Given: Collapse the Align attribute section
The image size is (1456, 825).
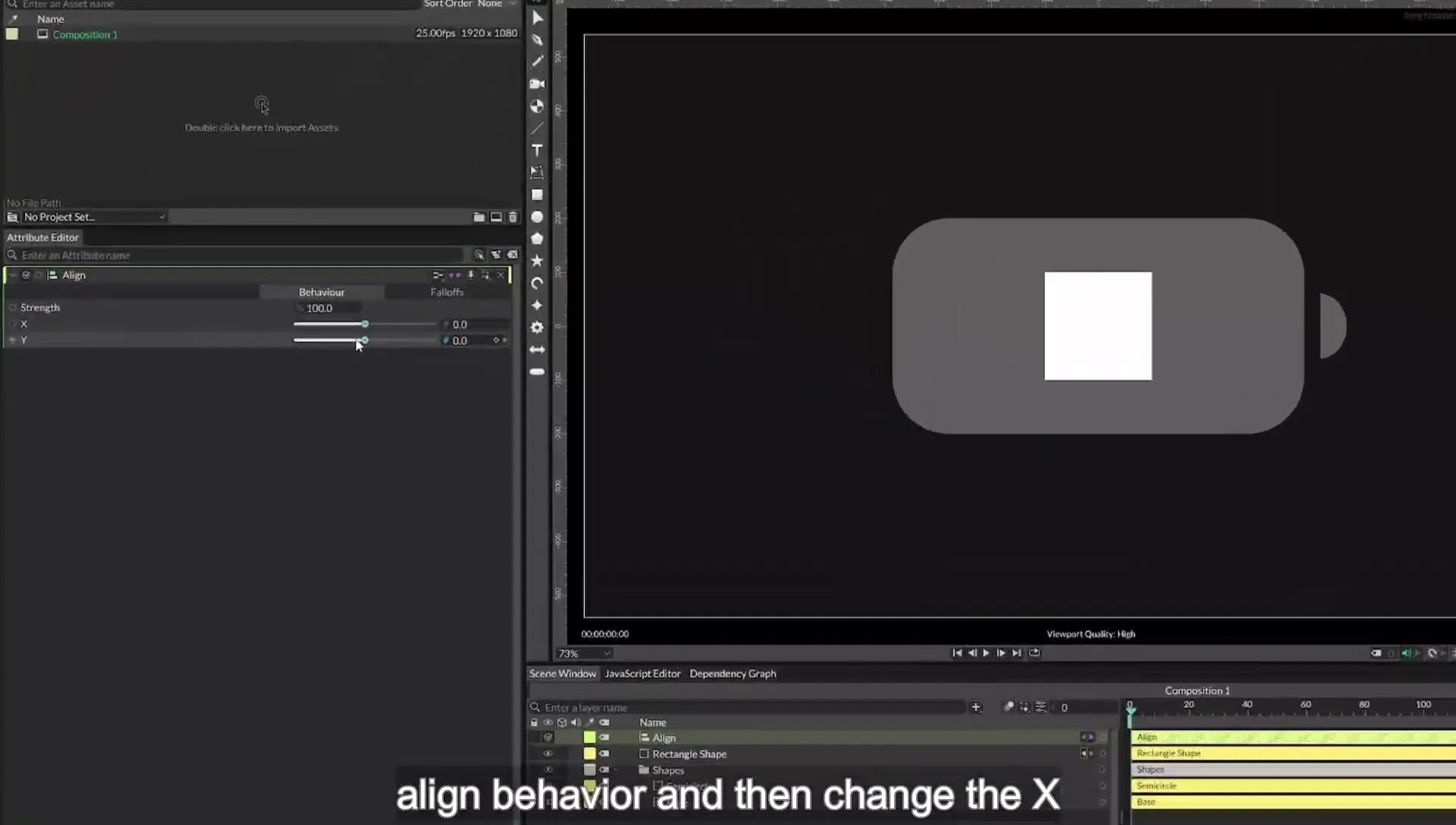Looking at the screenshot, I should pos(12,275).
